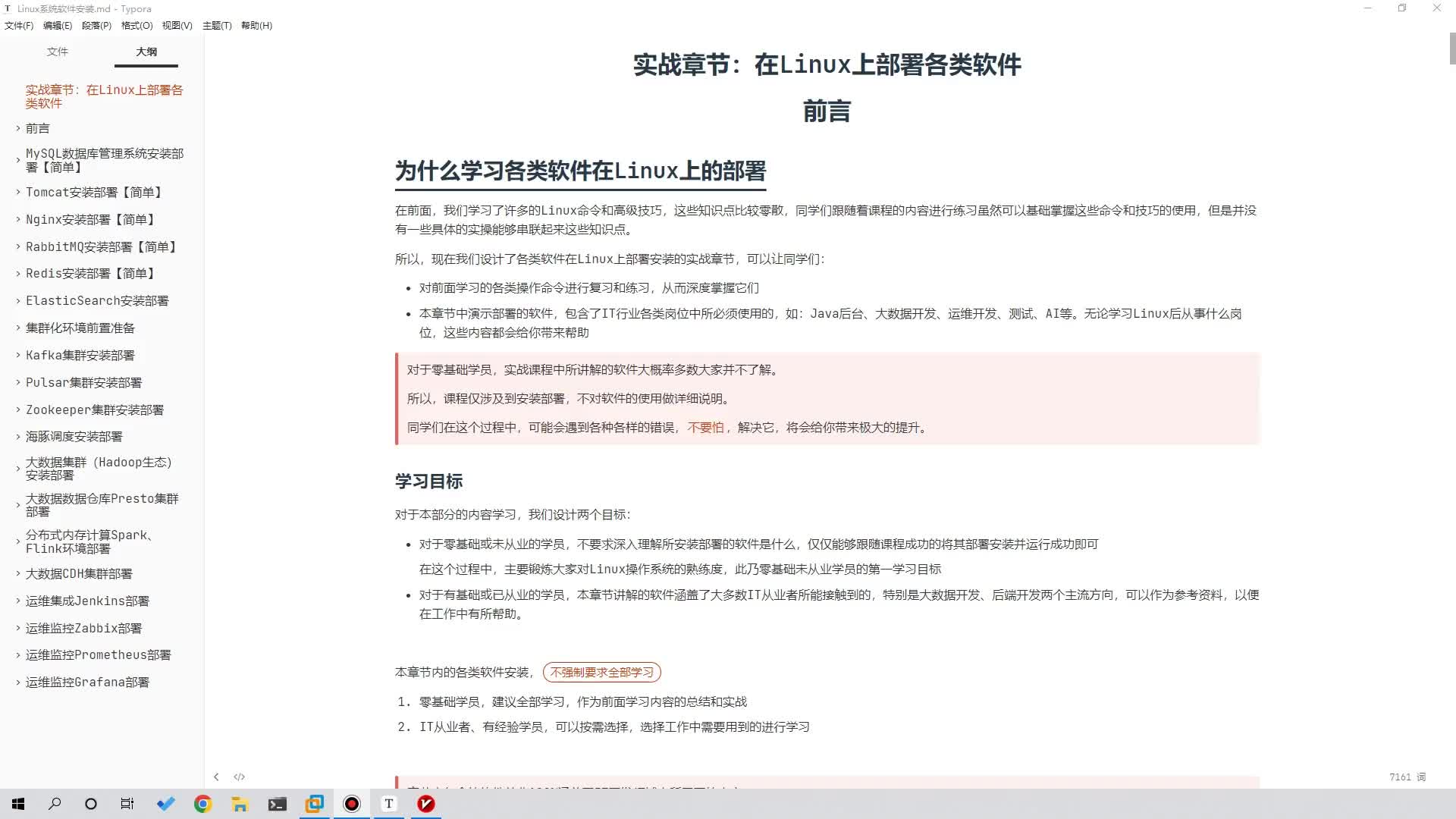Open Cortana circle icon in taskbar
This screenshot has width=1456, height=819.
[91, 804]
